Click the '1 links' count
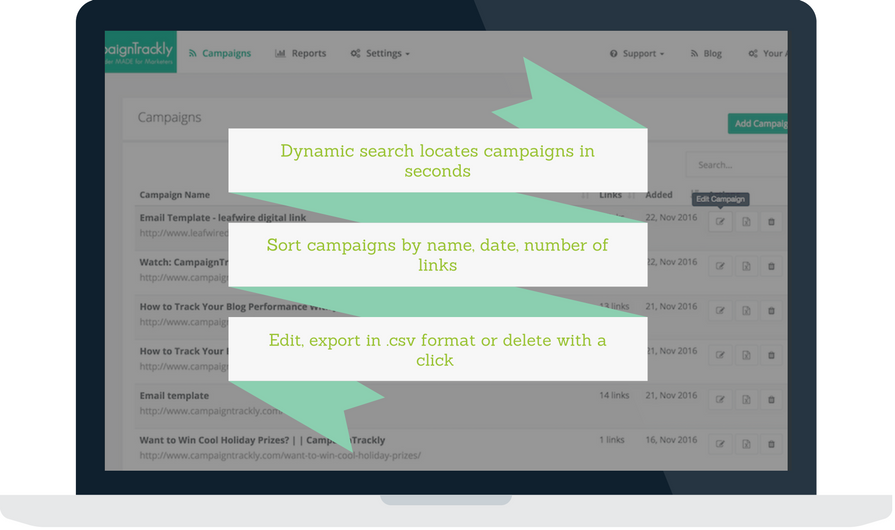This screenshot has height=530, width=895. point(611,439)
